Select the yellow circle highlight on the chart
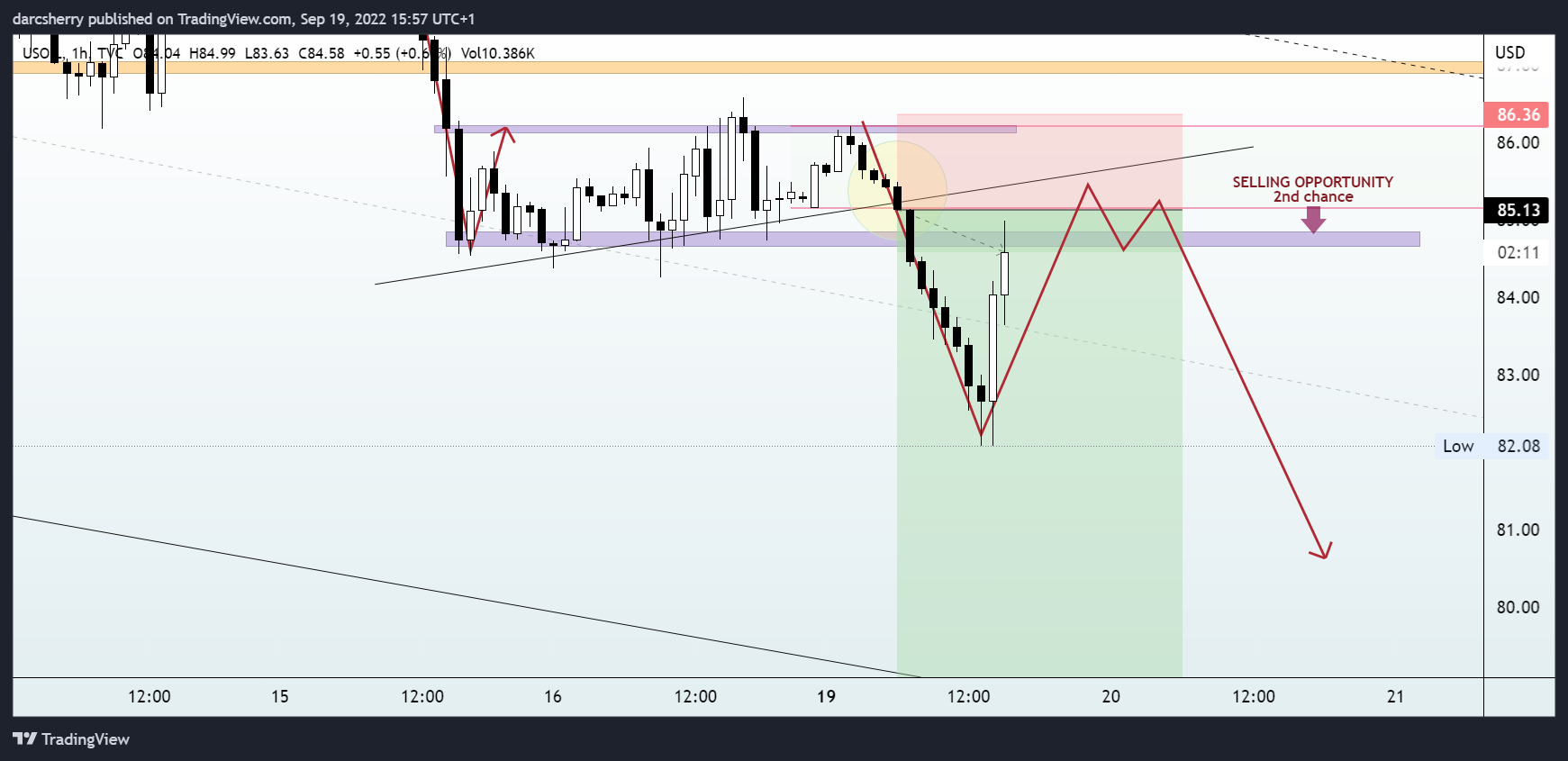The width and height of the screenshot is (1568, 761). 897,190
